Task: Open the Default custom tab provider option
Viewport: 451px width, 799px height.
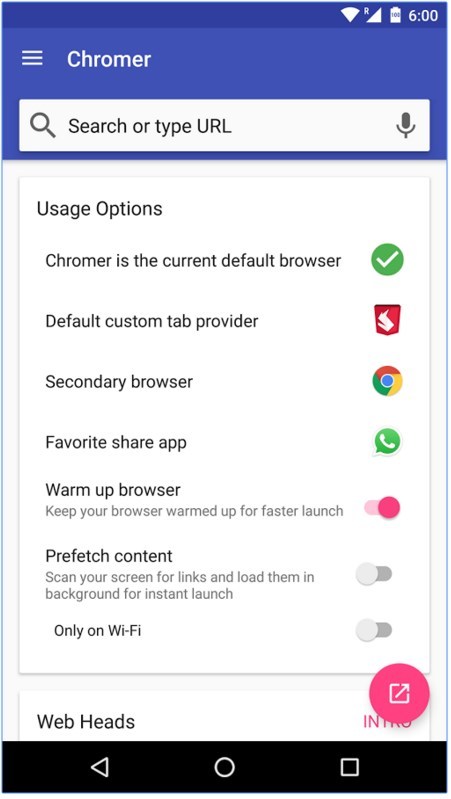Action: 224,321
